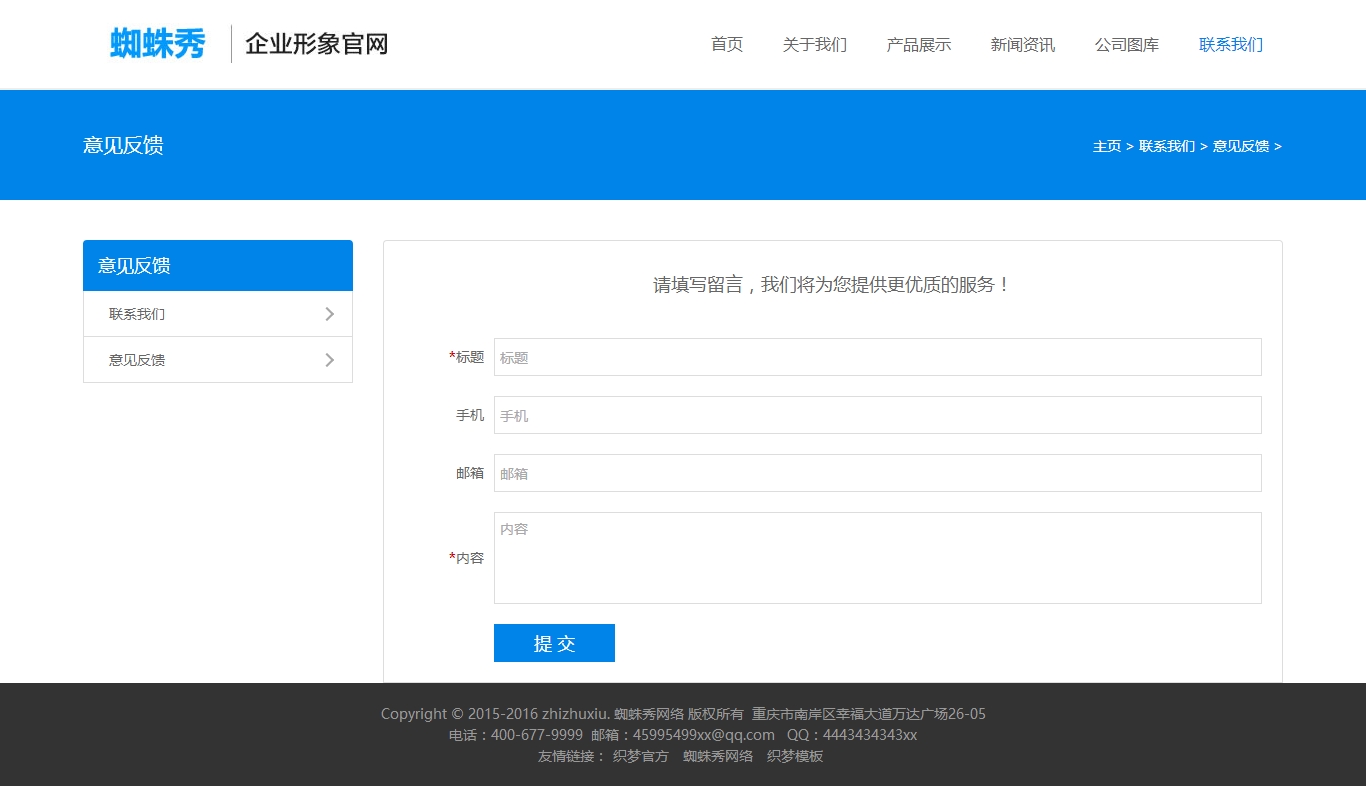Open the 织梦官方 friendly link in footer
Screen dimensions: 1366x786
pyautogui.click(x=640, y=756)
